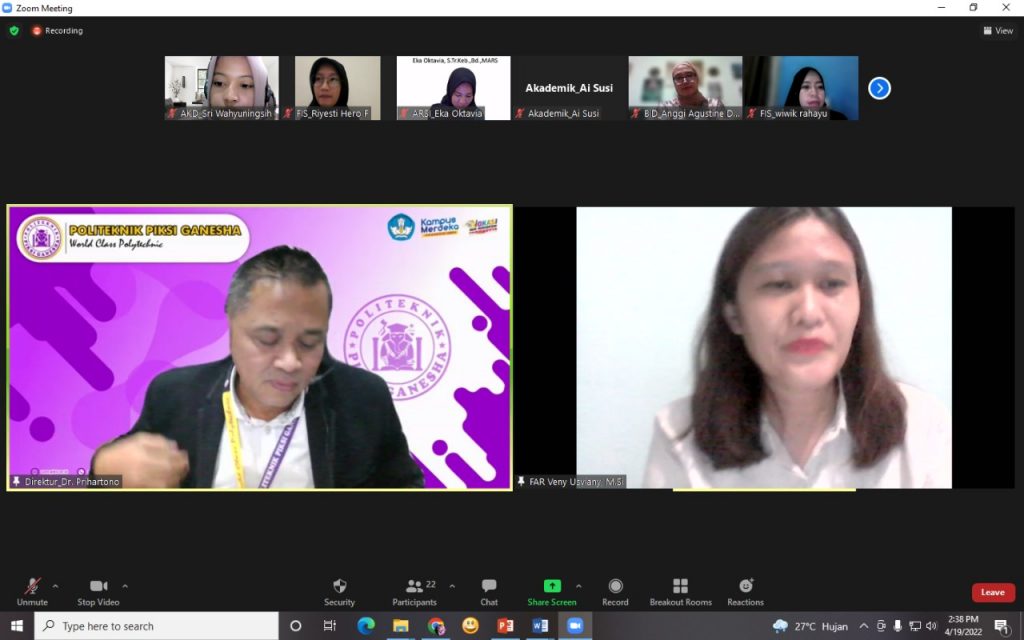
Task: Open Windows Start menu
Action: 16,626
